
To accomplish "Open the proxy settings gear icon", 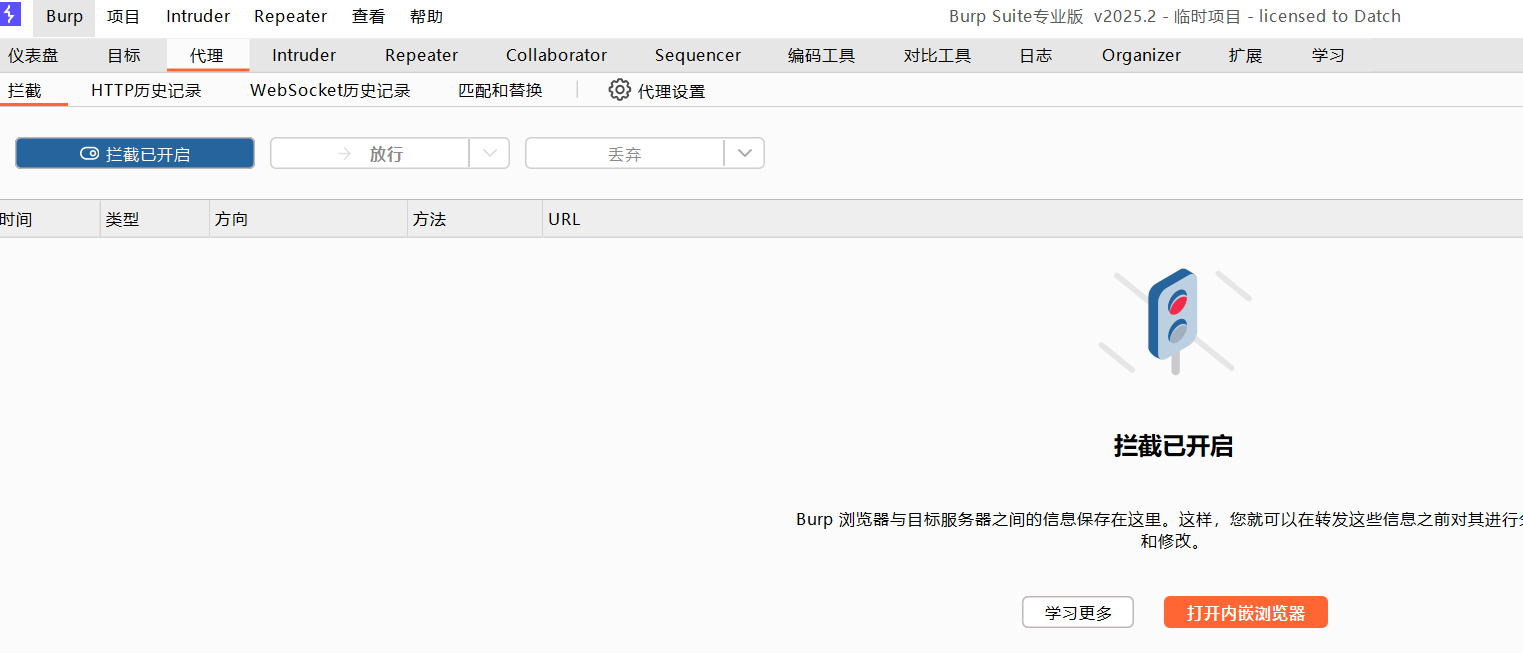I will point(620,90).
